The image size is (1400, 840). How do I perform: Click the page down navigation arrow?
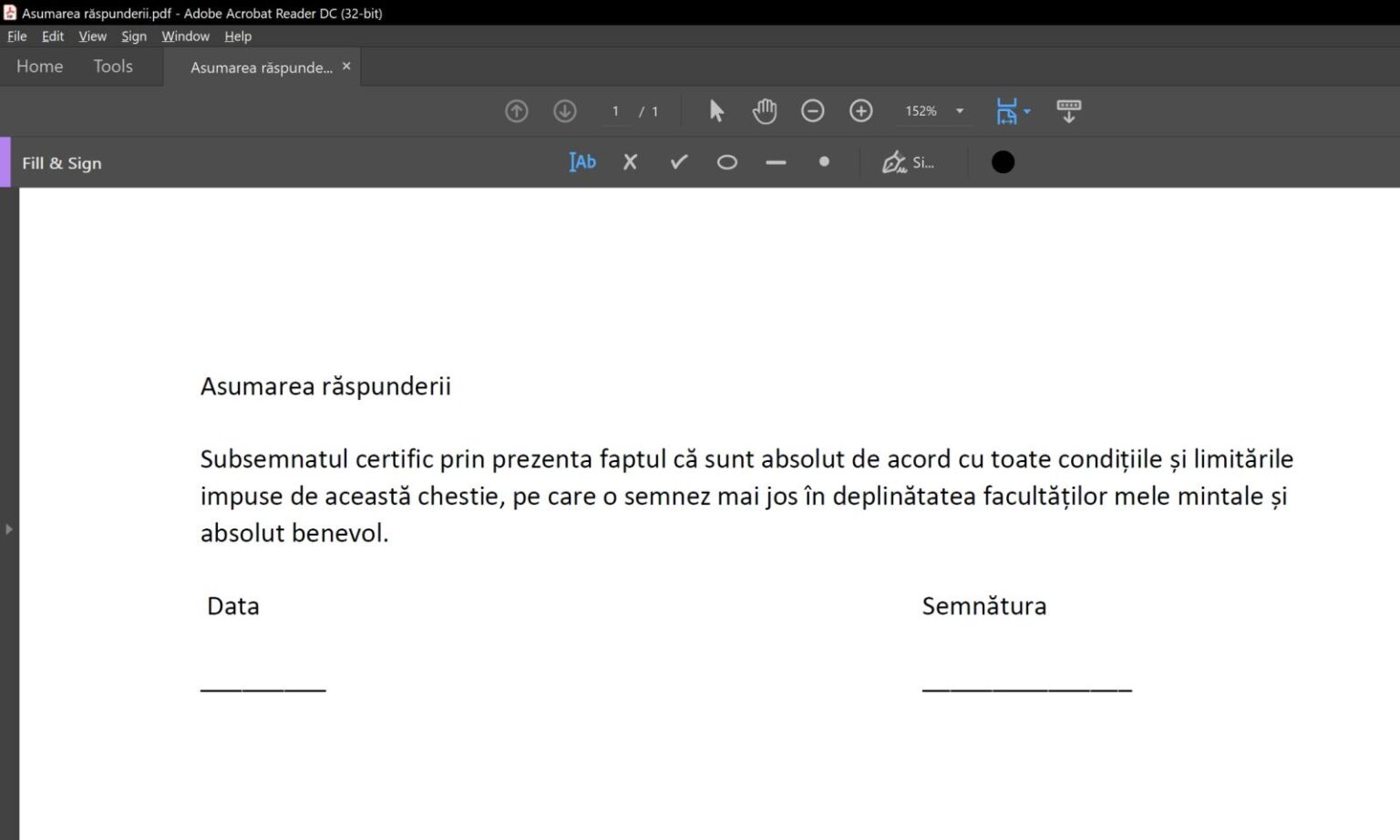click(564, 110)
